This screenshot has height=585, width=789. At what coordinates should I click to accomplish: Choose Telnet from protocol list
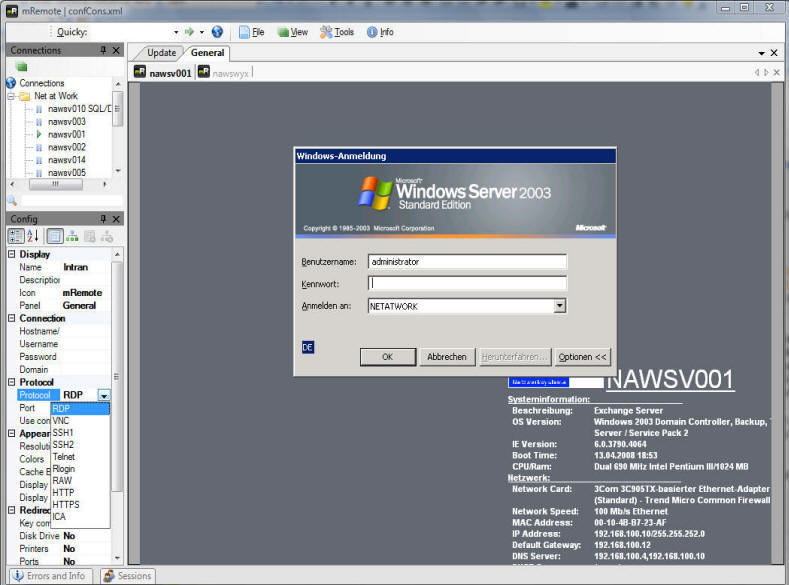pos(80,457)
